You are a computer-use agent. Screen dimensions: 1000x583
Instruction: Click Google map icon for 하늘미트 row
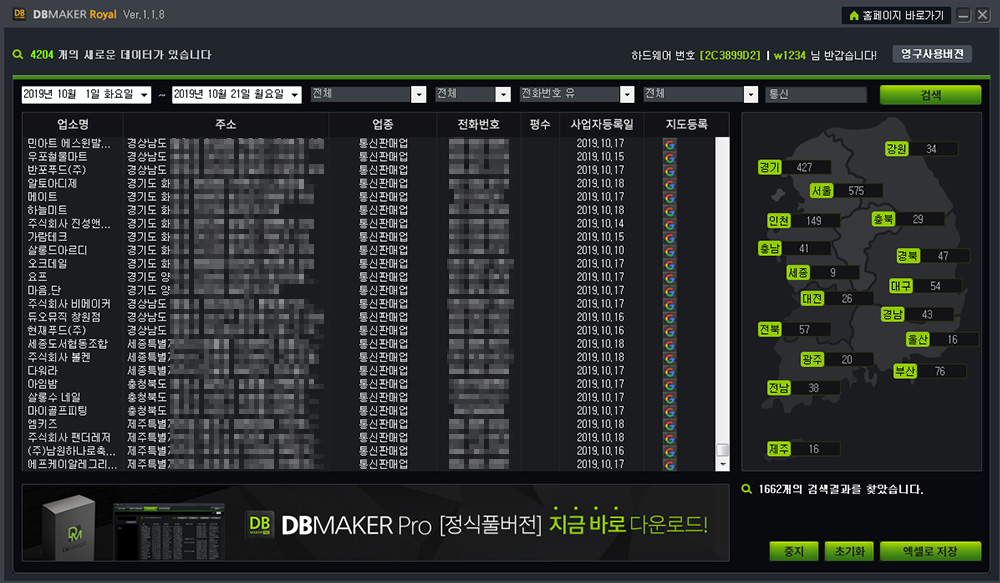670,211
